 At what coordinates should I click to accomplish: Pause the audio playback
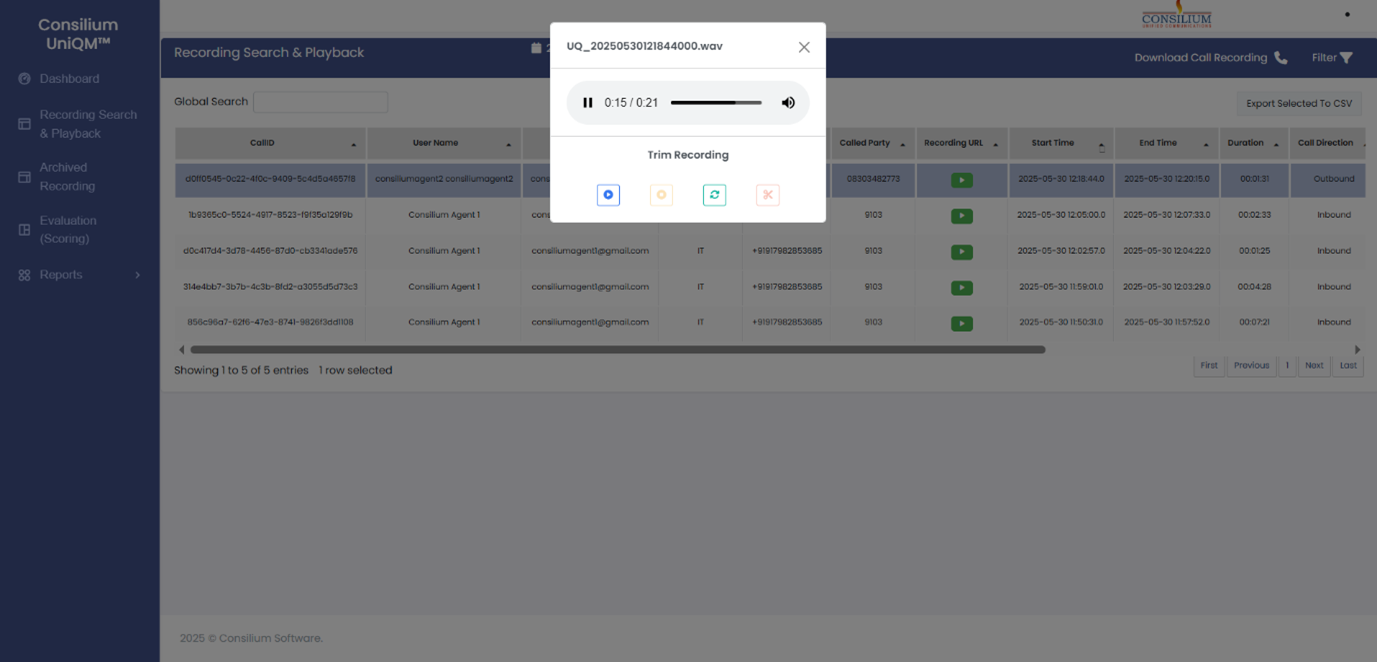coord(588,103)
